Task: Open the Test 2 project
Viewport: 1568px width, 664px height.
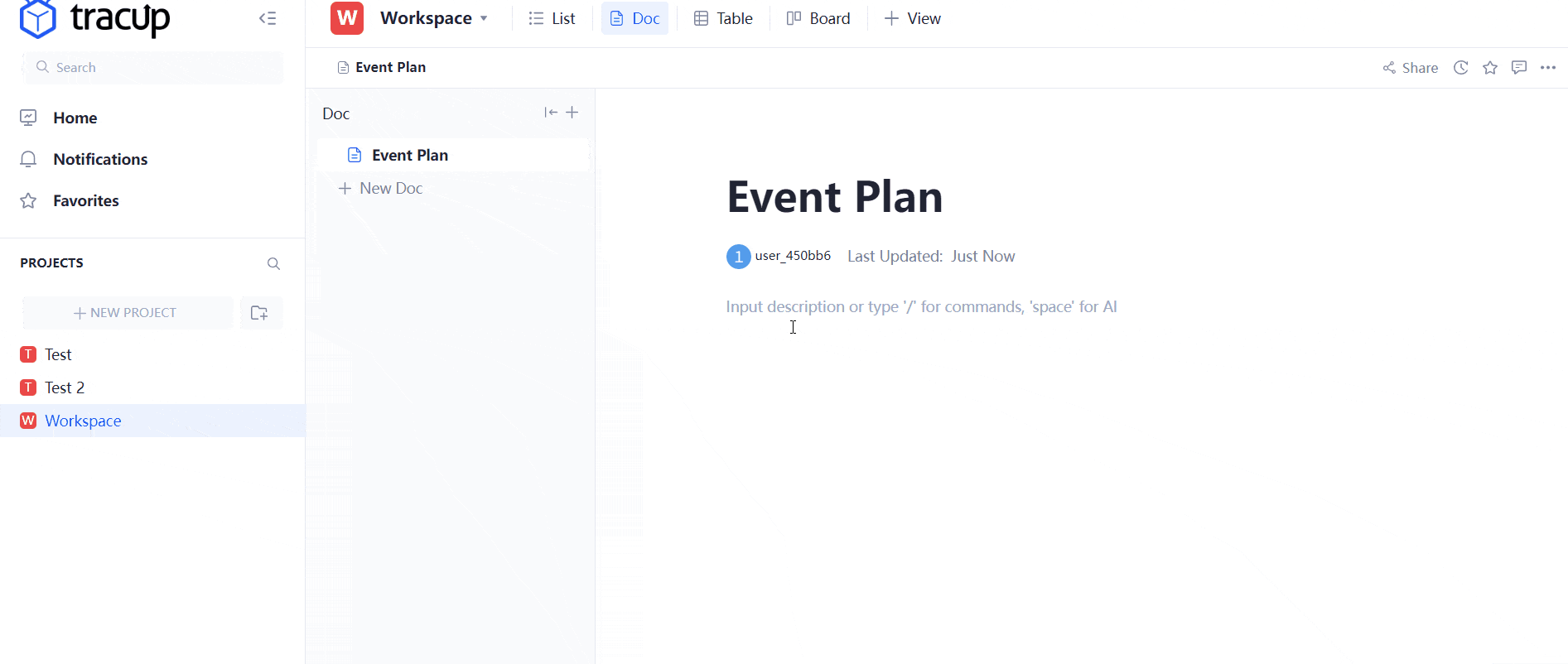Action: point(65,387)
